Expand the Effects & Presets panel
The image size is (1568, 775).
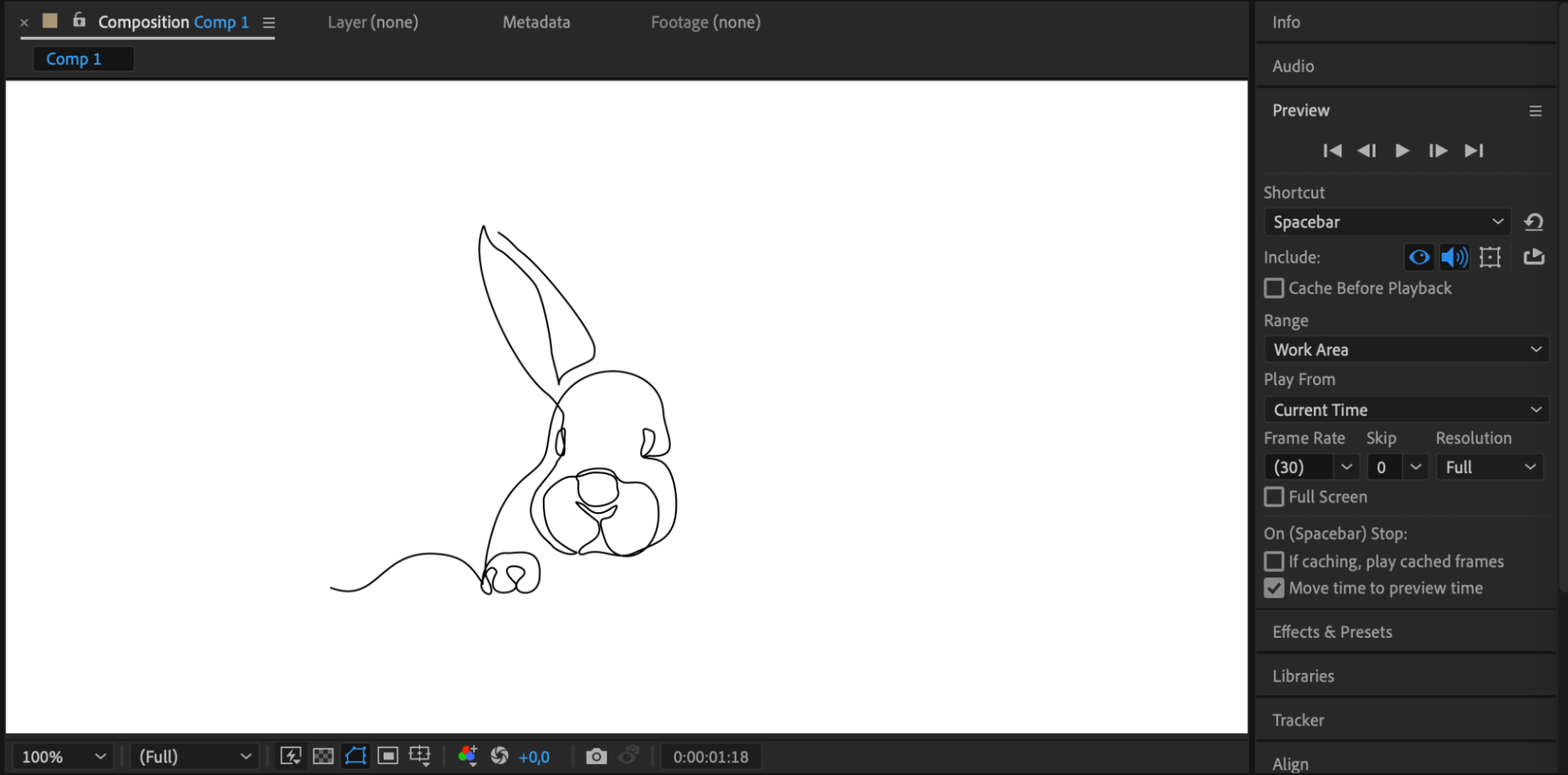1333,632
